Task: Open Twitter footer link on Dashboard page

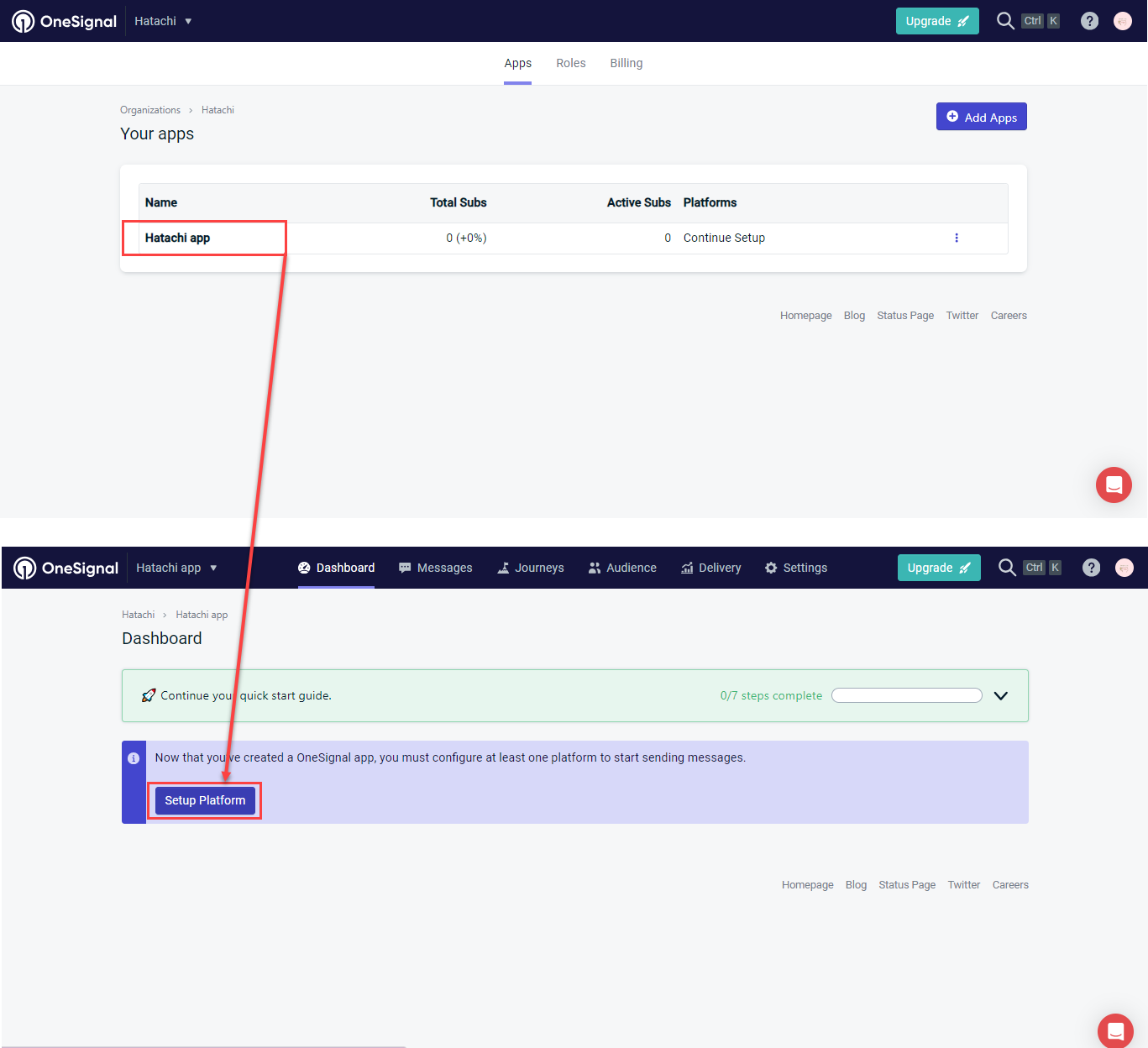Action: [964, 885]
